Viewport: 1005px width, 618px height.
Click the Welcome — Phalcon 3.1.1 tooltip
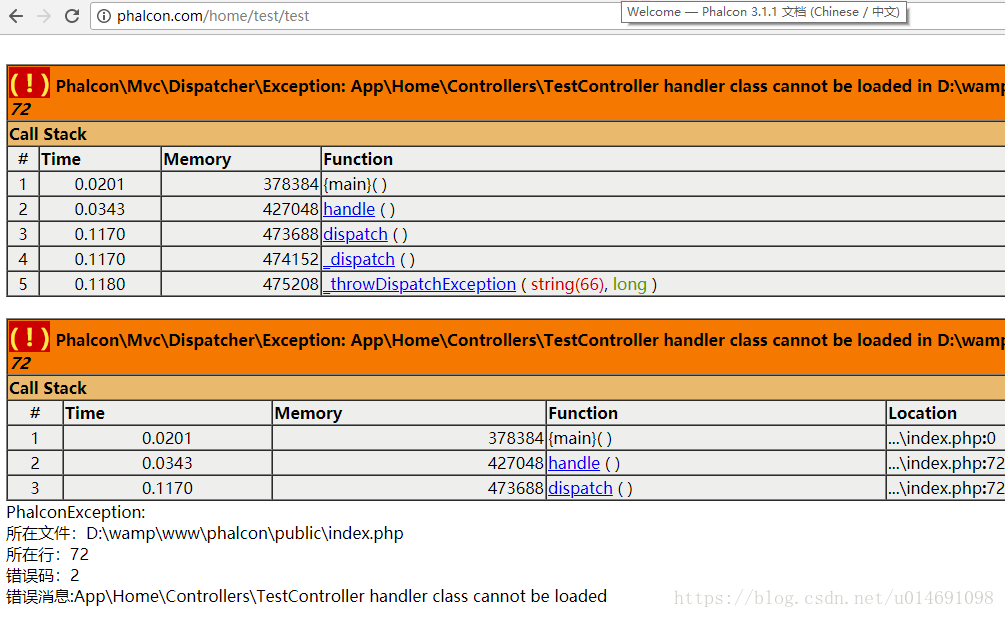click(764, 12)
